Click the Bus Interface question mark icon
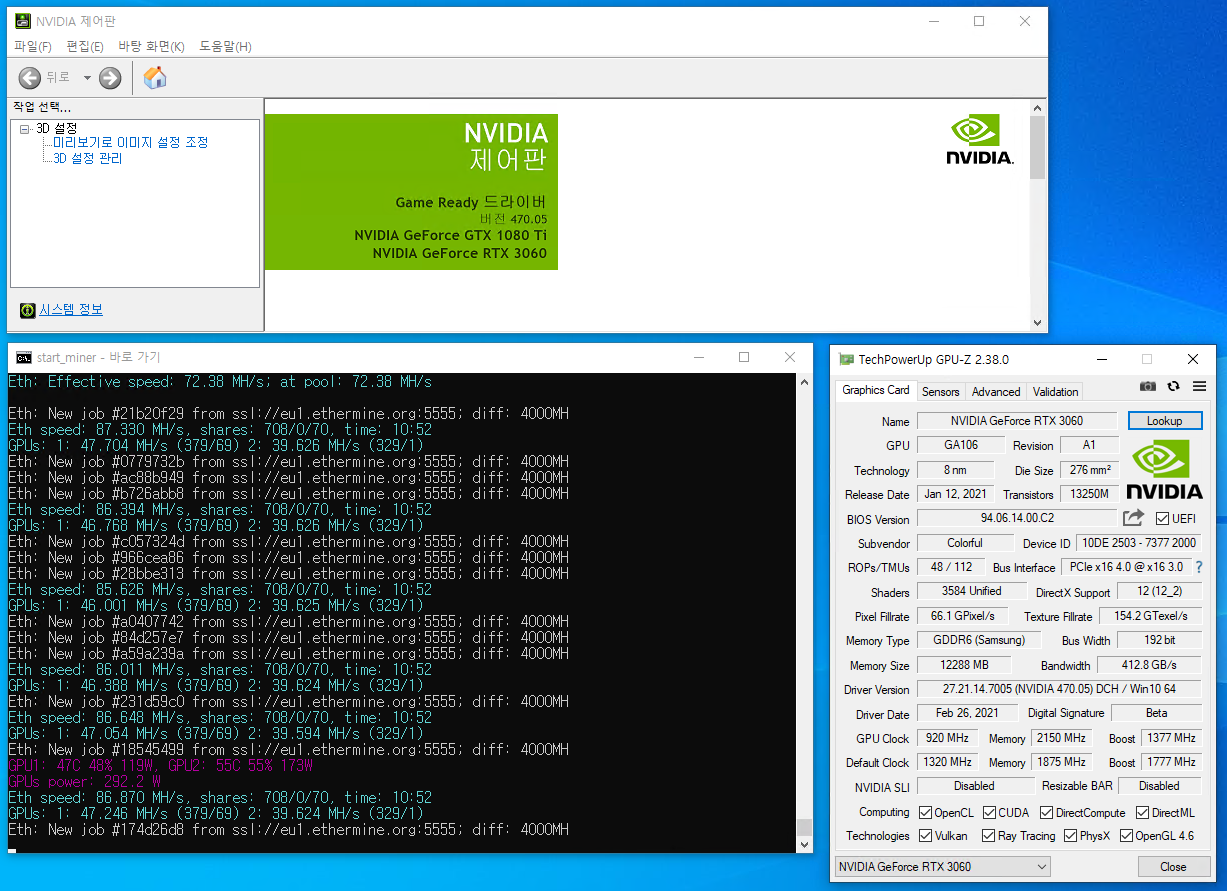The image size is (1227, 891). point(1198,567)
